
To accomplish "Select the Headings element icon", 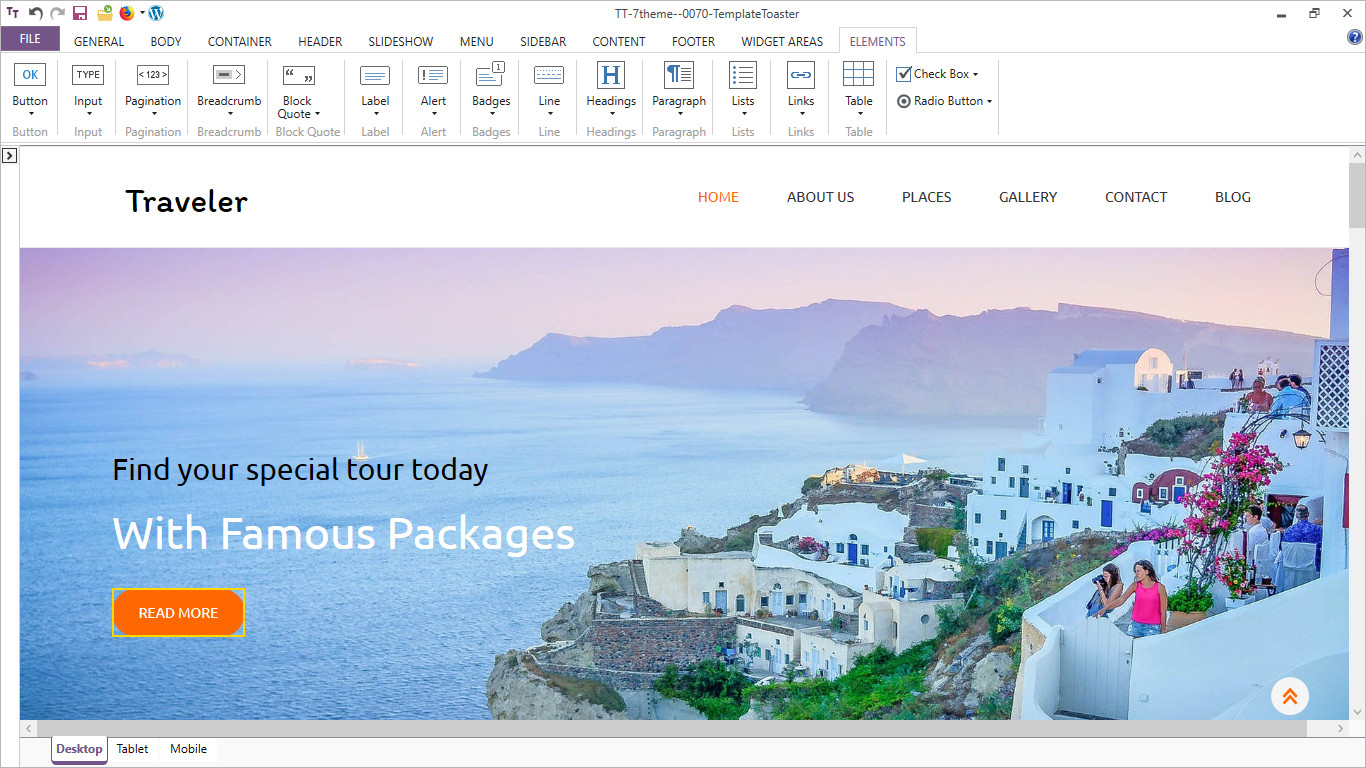I will tap(611, 75).
